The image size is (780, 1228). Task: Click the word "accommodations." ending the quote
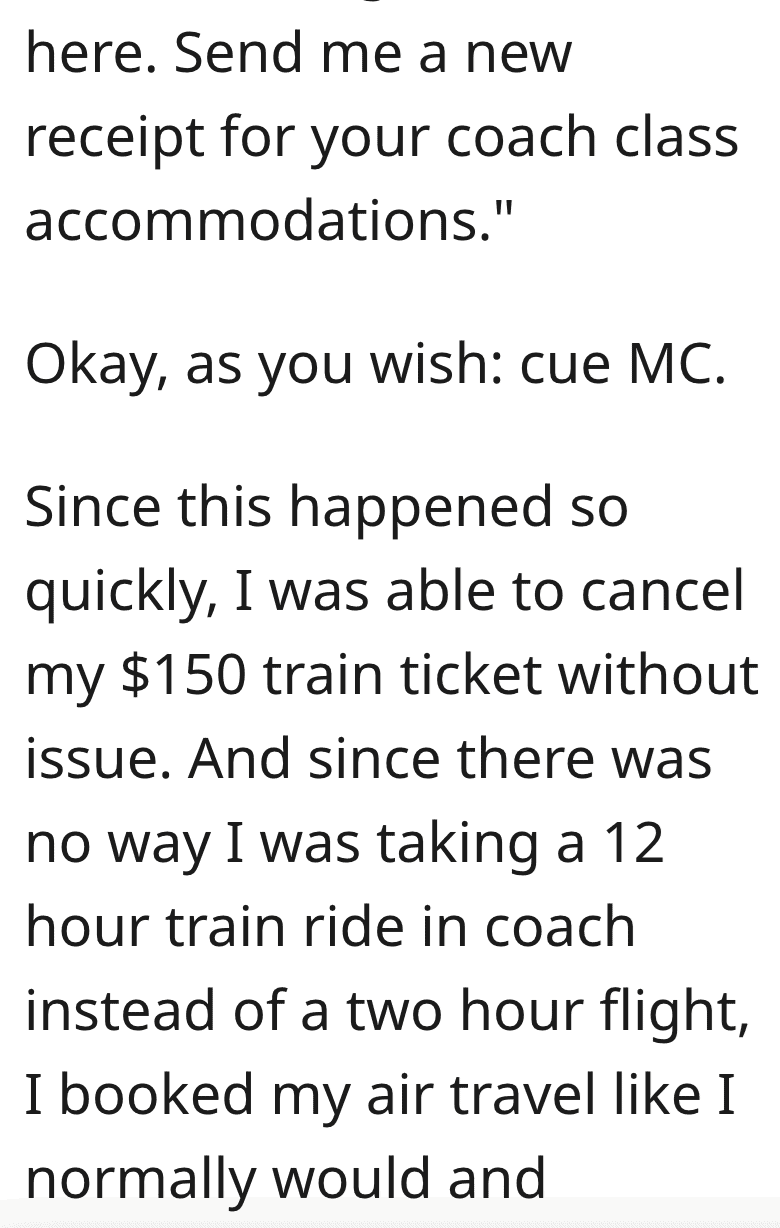point(260,219)
